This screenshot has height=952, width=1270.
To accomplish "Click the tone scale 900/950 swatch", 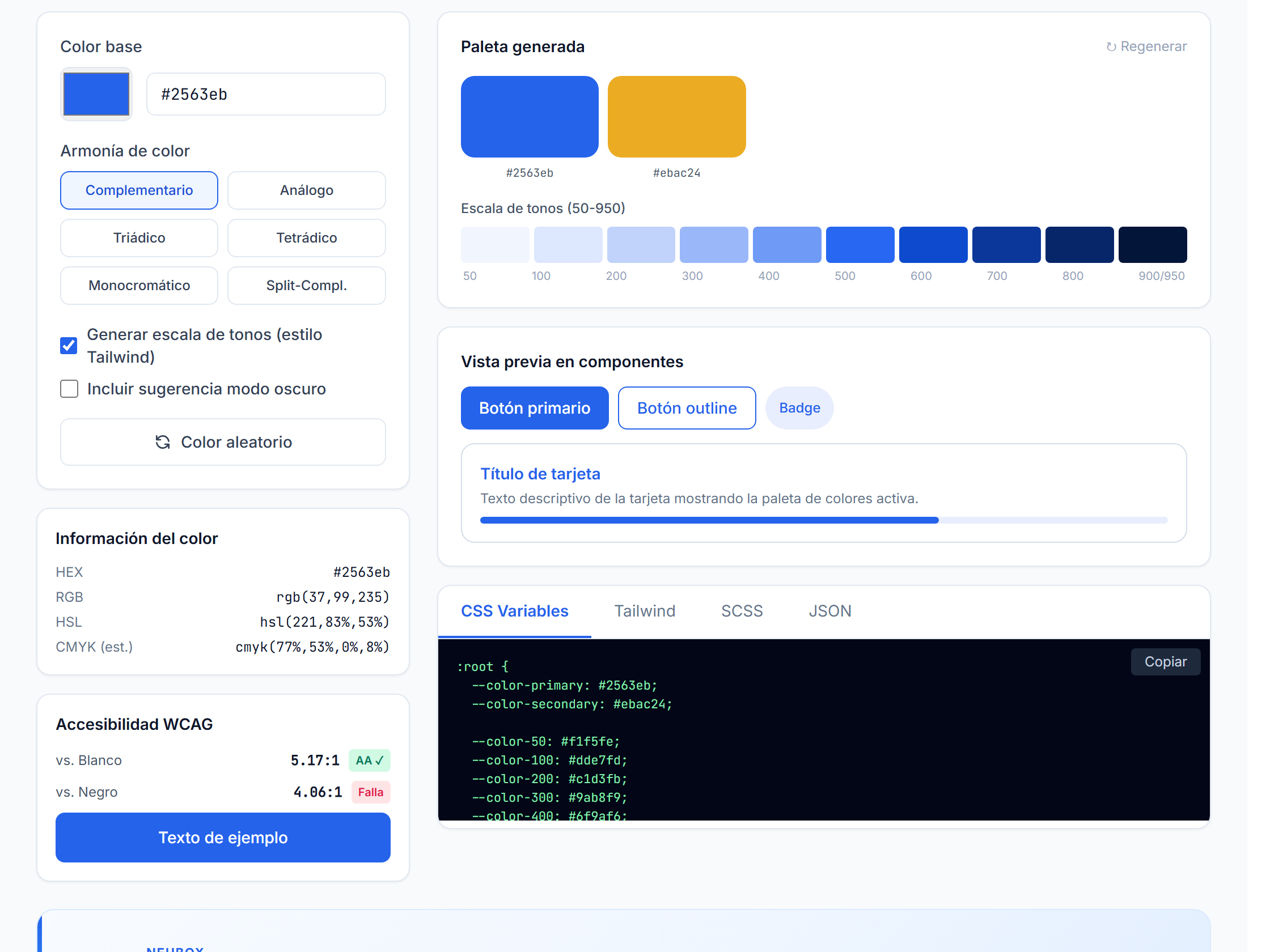I will tap(1152, 244).
